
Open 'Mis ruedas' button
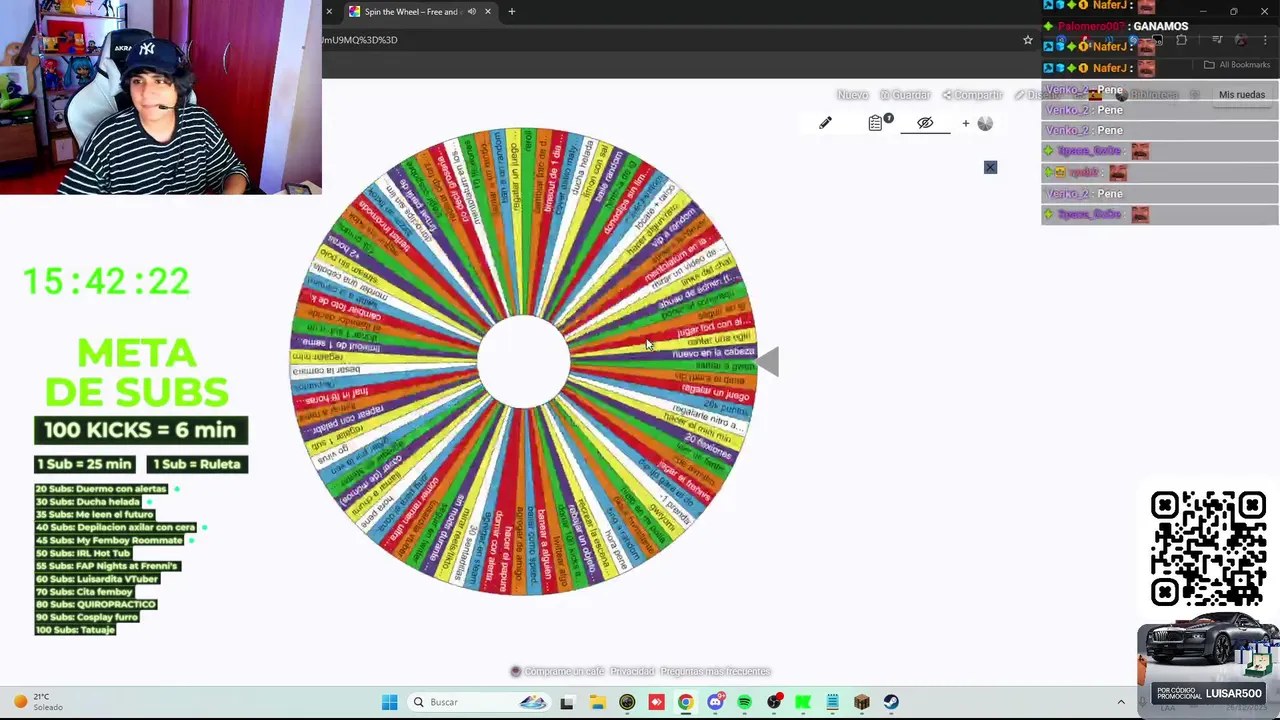point(1242,95)
